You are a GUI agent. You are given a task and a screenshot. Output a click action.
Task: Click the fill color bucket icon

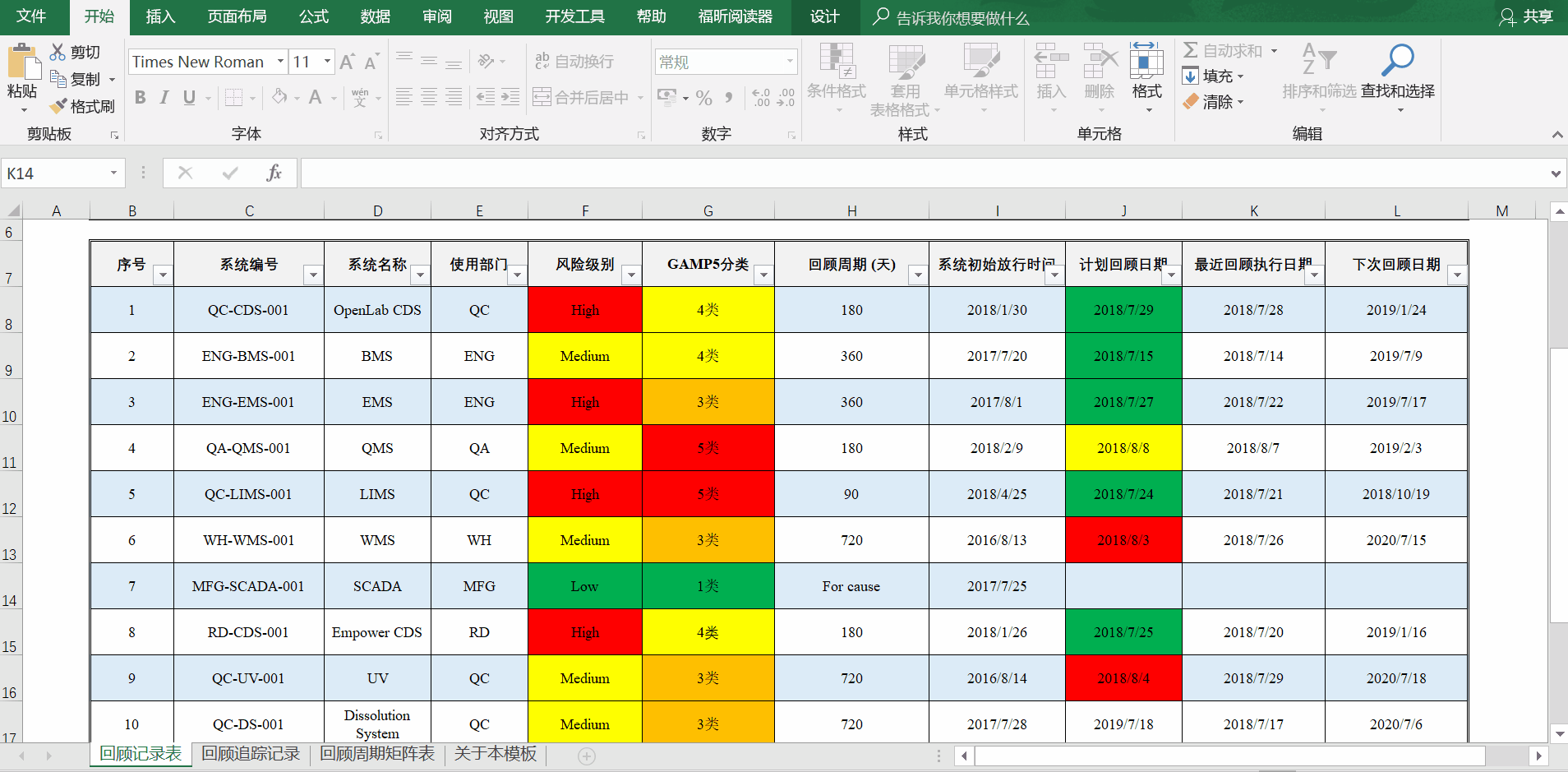tap(279, 97)
